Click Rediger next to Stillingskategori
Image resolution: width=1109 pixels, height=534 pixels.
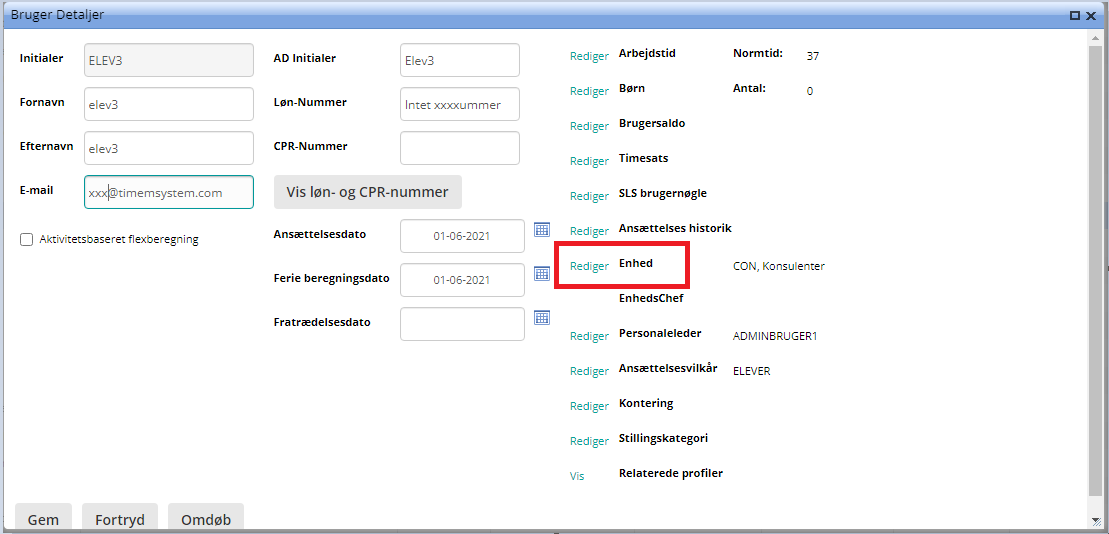pos(589,441)
